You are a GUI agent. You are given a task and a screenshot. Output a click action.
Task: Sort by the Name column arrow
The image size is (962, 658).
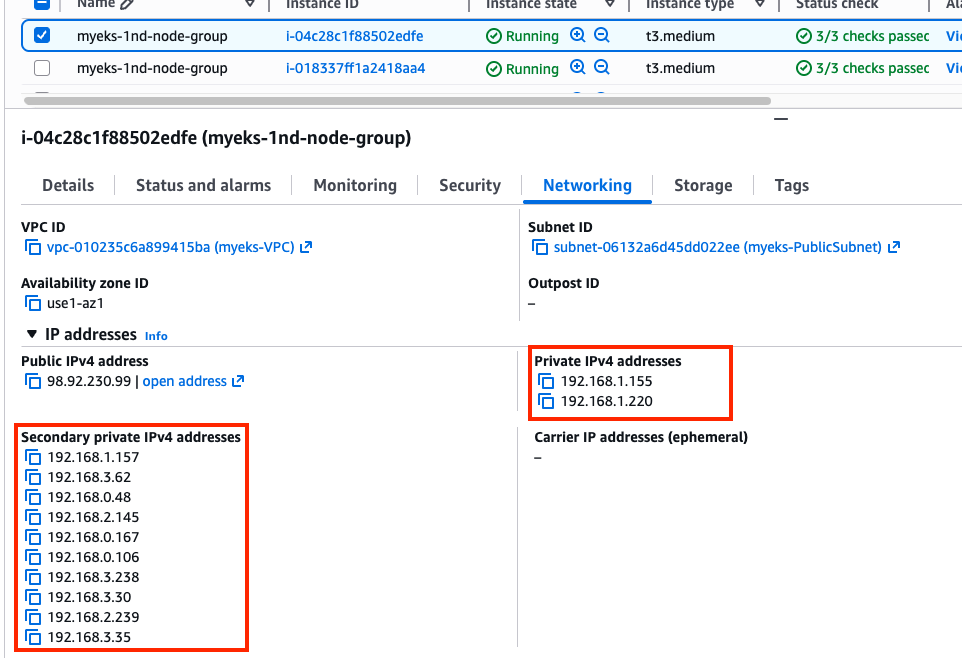point(250,5)
